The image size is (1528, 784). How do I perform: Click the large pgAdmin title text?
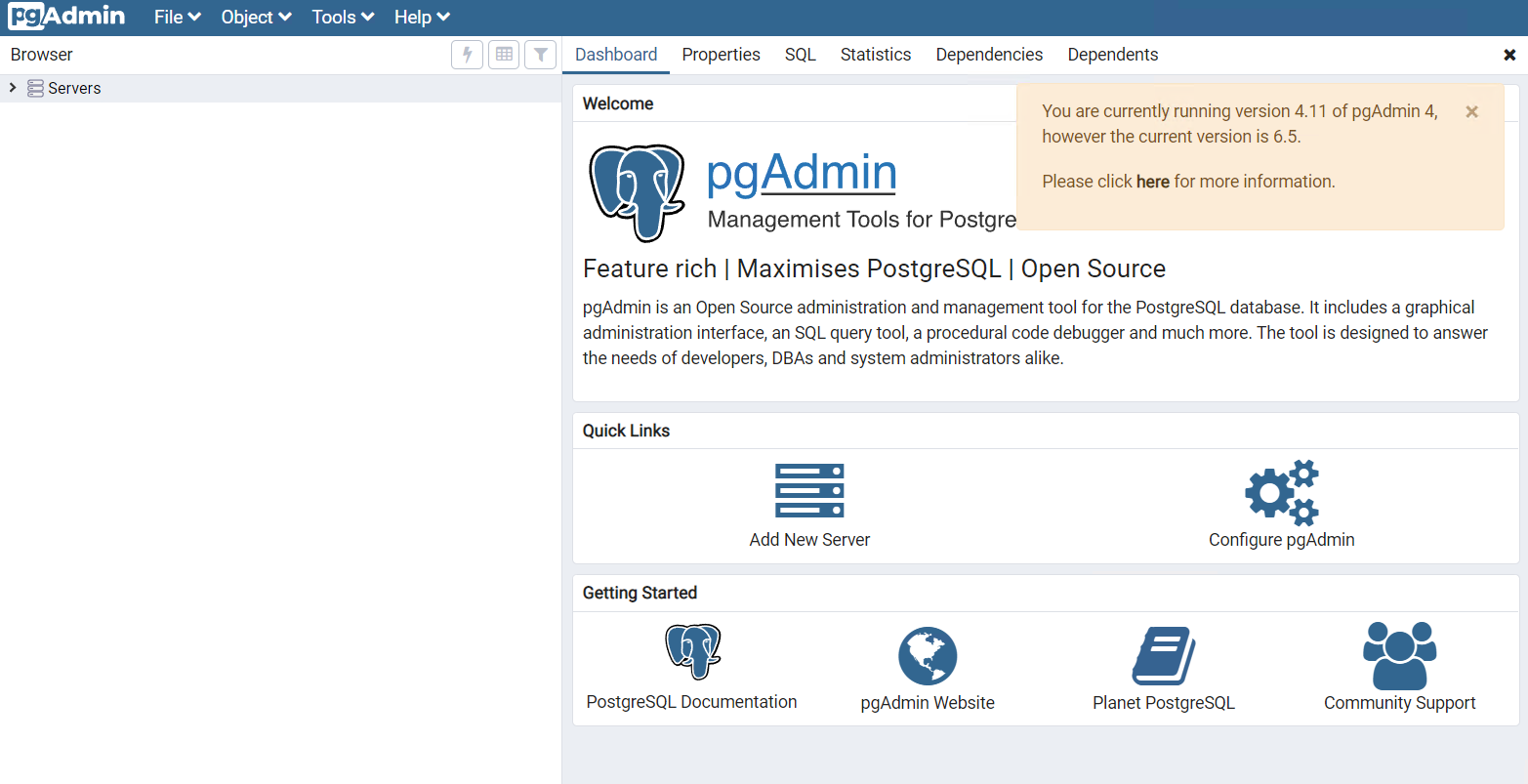[x=802, y=172]
